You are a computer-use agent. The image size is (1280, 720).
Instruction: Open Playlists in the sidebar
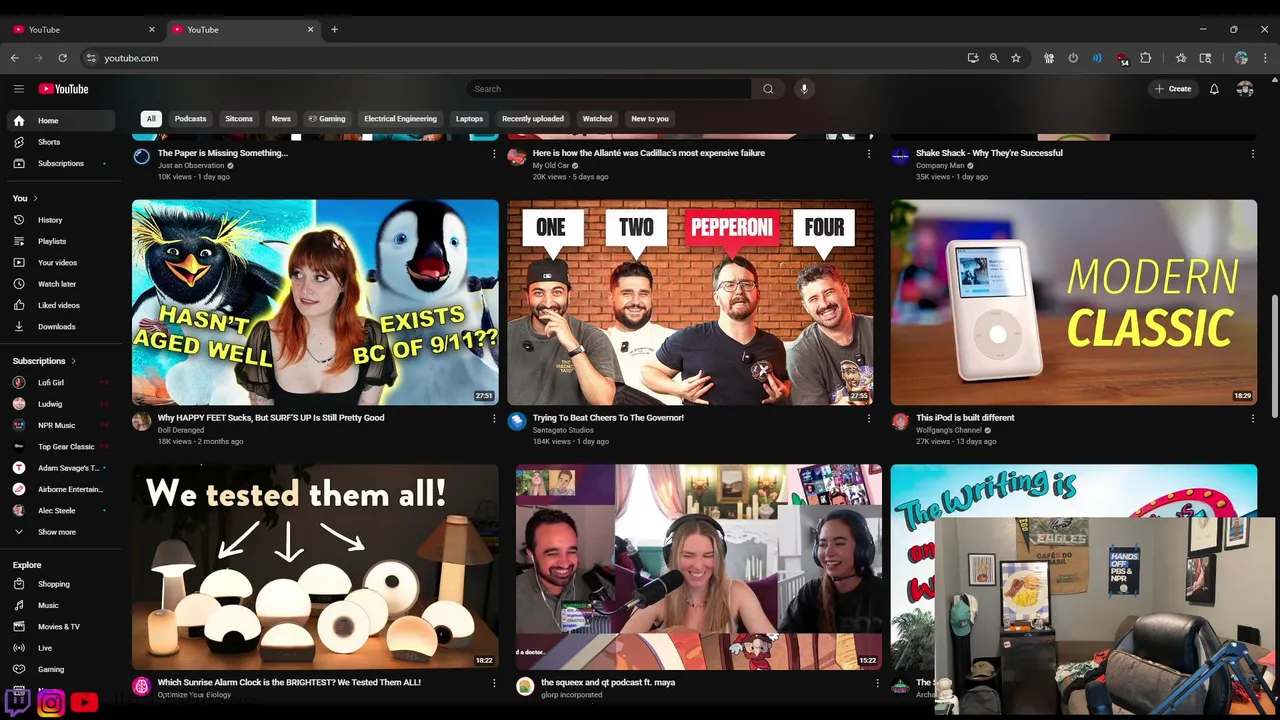pos(61,241)
